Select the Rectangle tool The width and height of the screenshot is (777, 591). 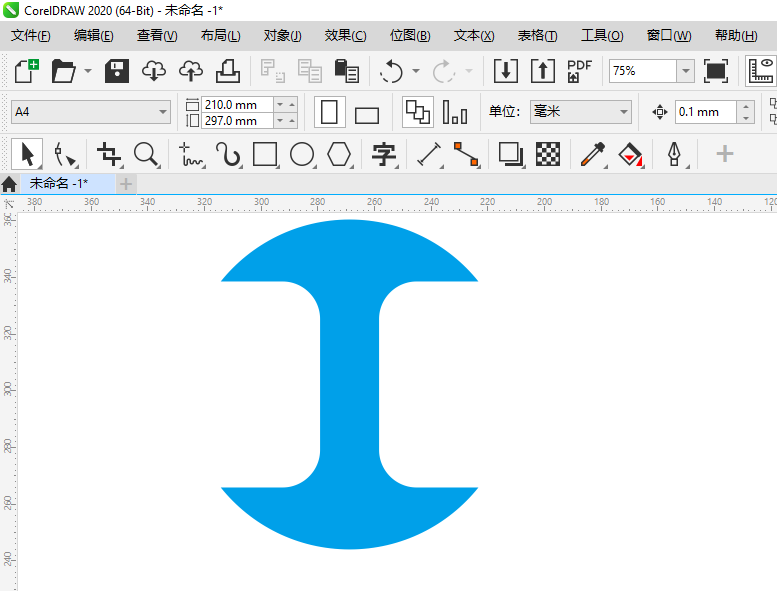coord(265,154)
